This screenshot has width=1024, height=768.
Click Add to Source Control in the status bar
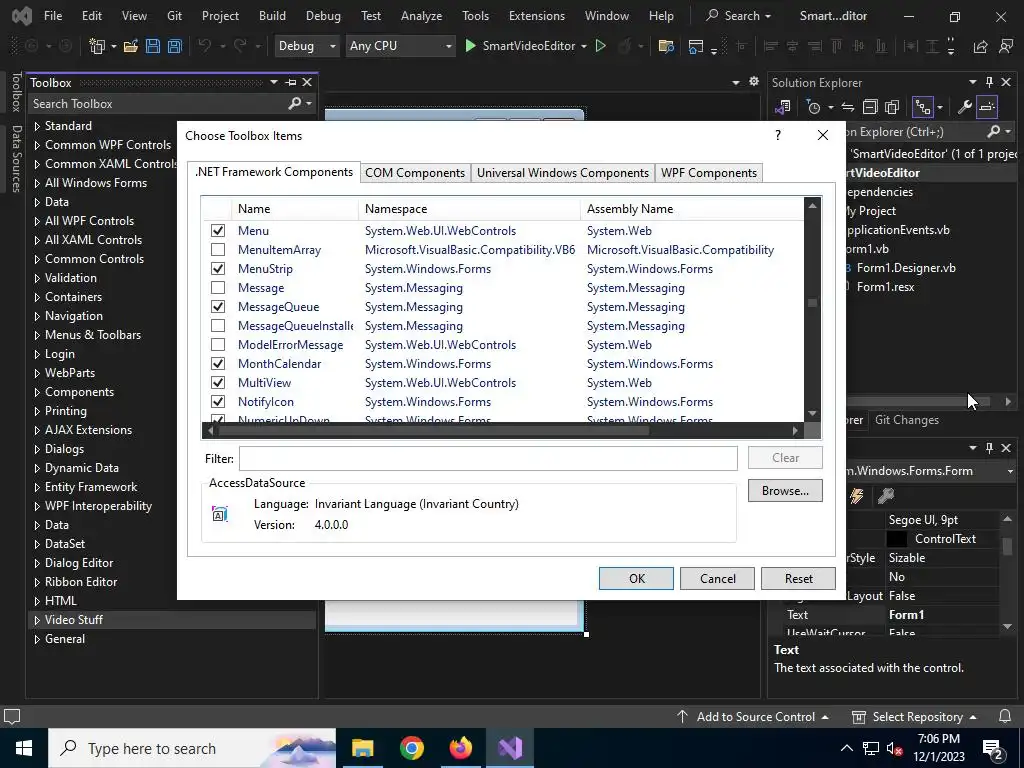[752, 716]
